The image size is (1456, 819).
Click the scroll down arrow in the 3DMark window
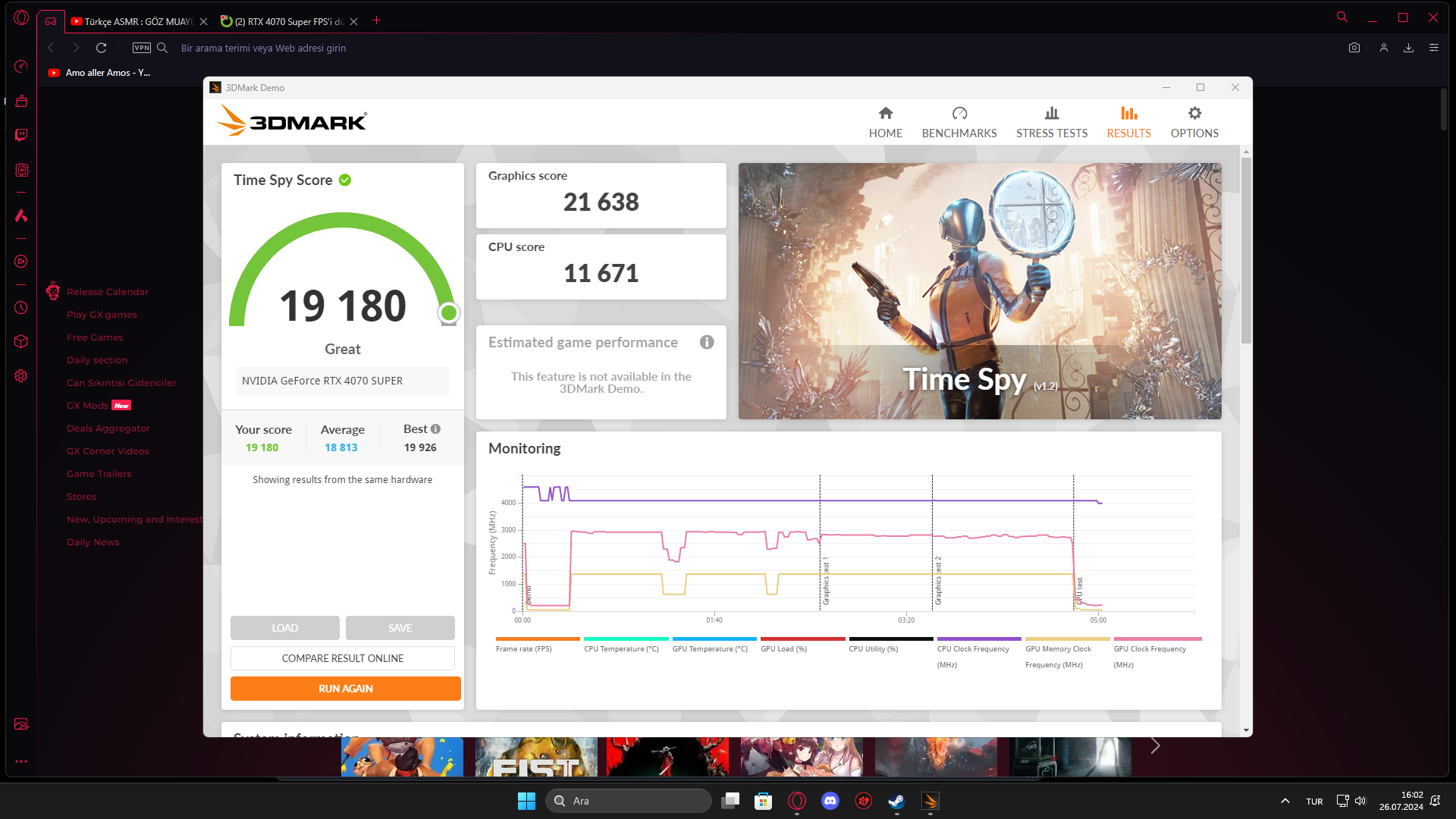click(1246, 730)
